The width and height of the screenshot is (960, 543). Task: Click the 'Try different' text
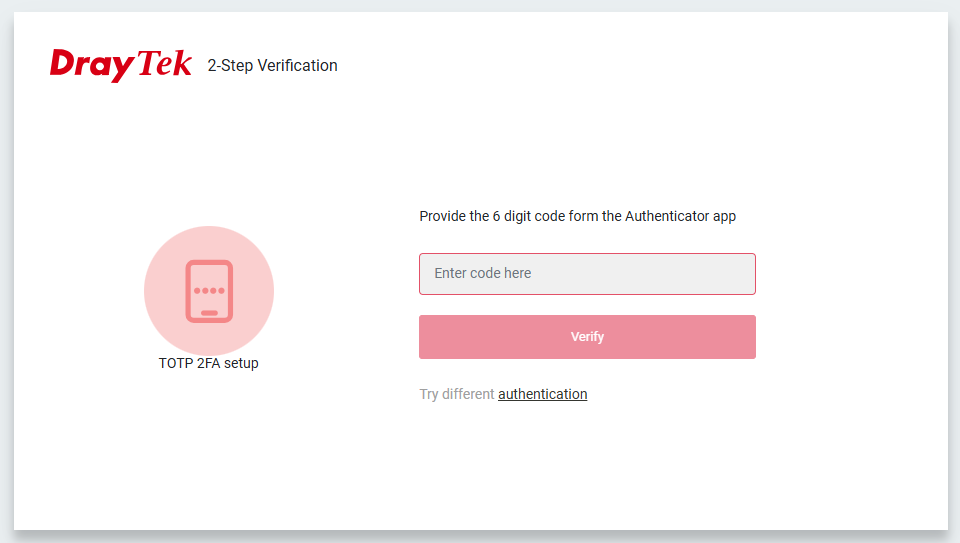457,394
